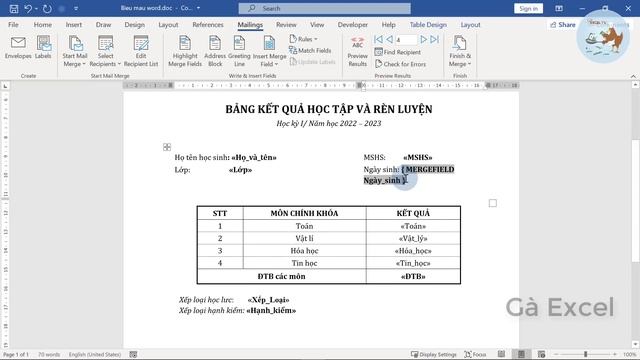Open Ribbon Display Options icon

559,9
